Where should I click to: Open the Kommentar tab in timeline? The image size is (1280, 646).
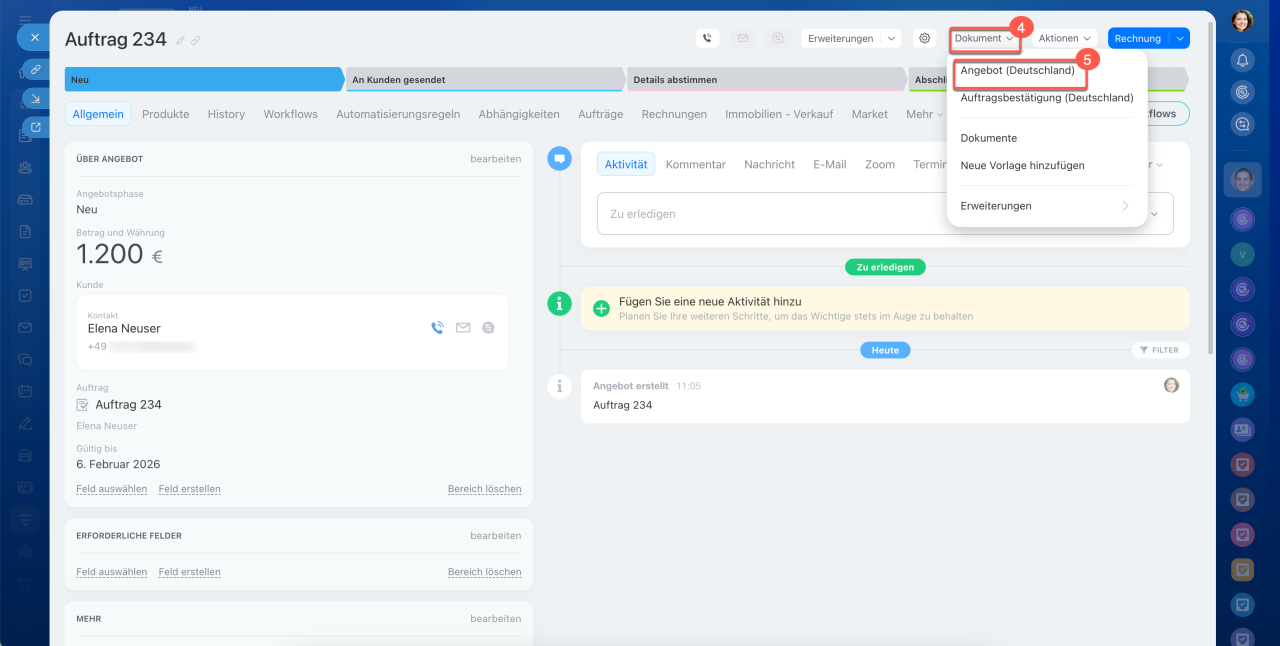pyautogui.click(x=695, y=164)
